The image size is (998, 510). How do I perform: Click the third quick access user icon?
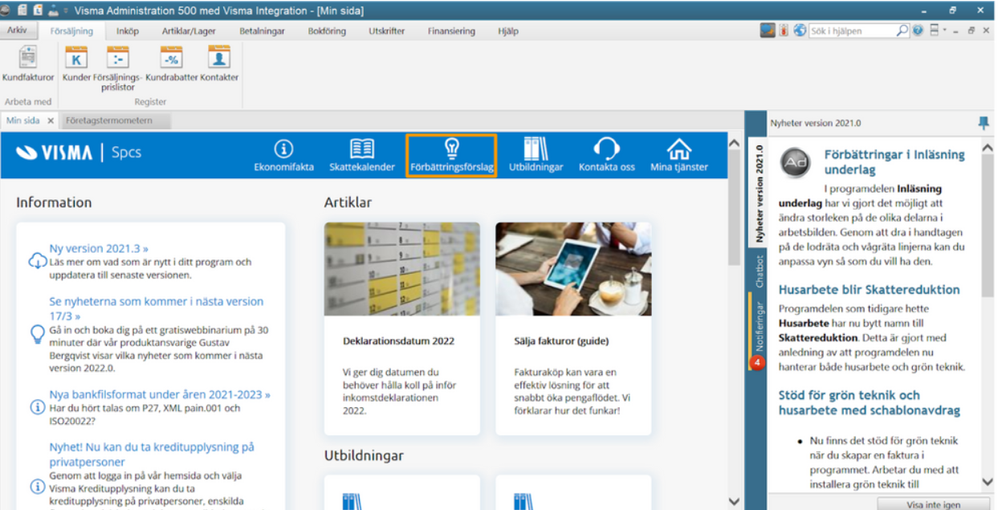click(x=53, y=10)
